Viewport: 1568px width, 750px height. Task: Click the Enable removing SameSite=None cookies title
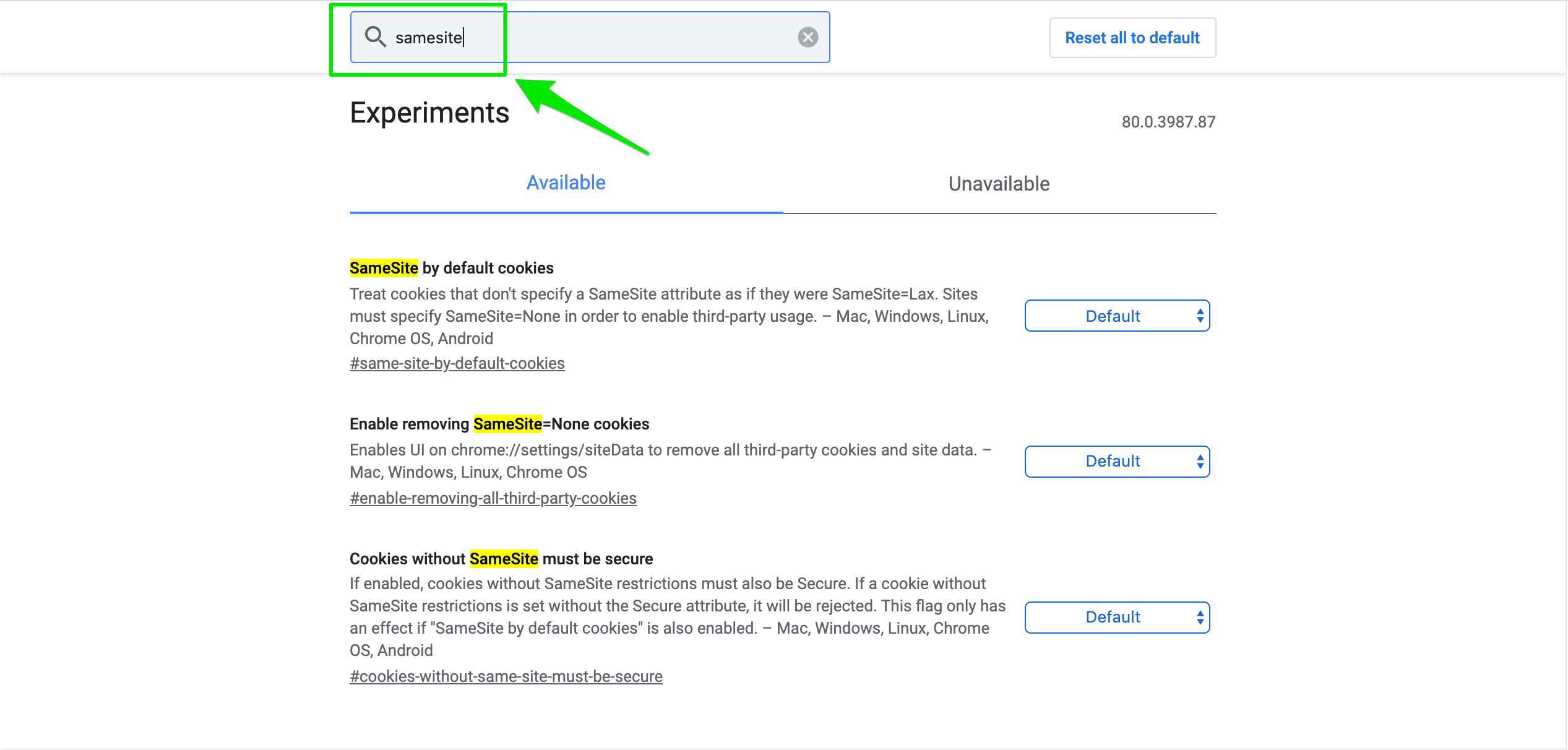coord(499,424)
